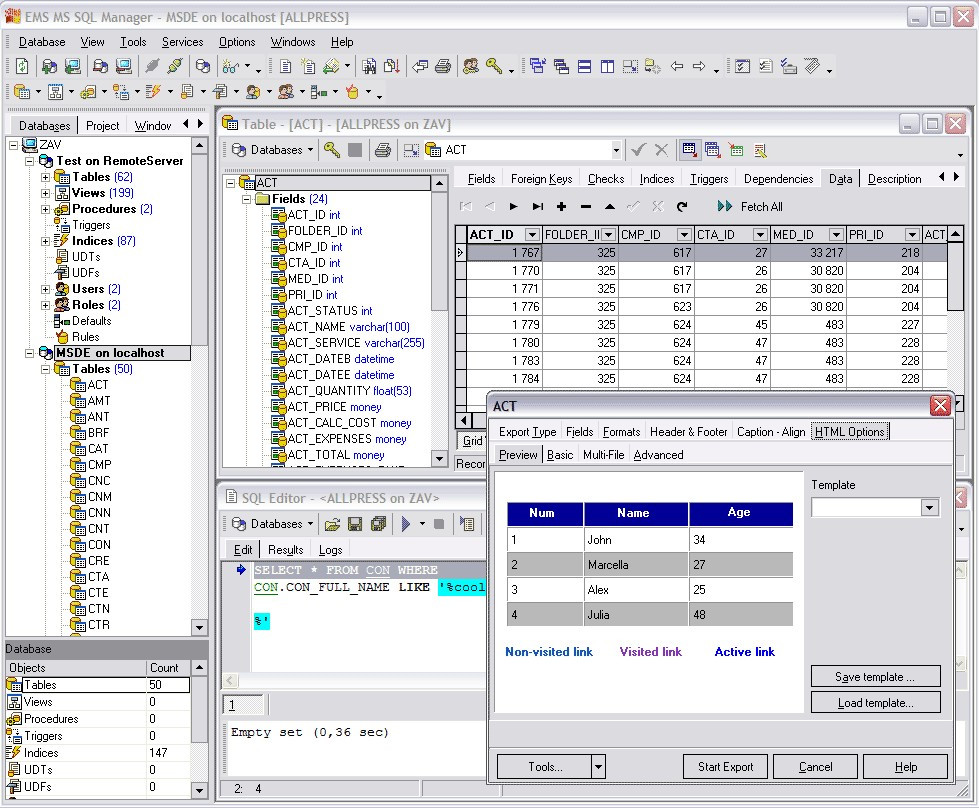Viewport: 979px width, 808px height.
Task: Click the Load template button
Action: click(x=875, y=703)
